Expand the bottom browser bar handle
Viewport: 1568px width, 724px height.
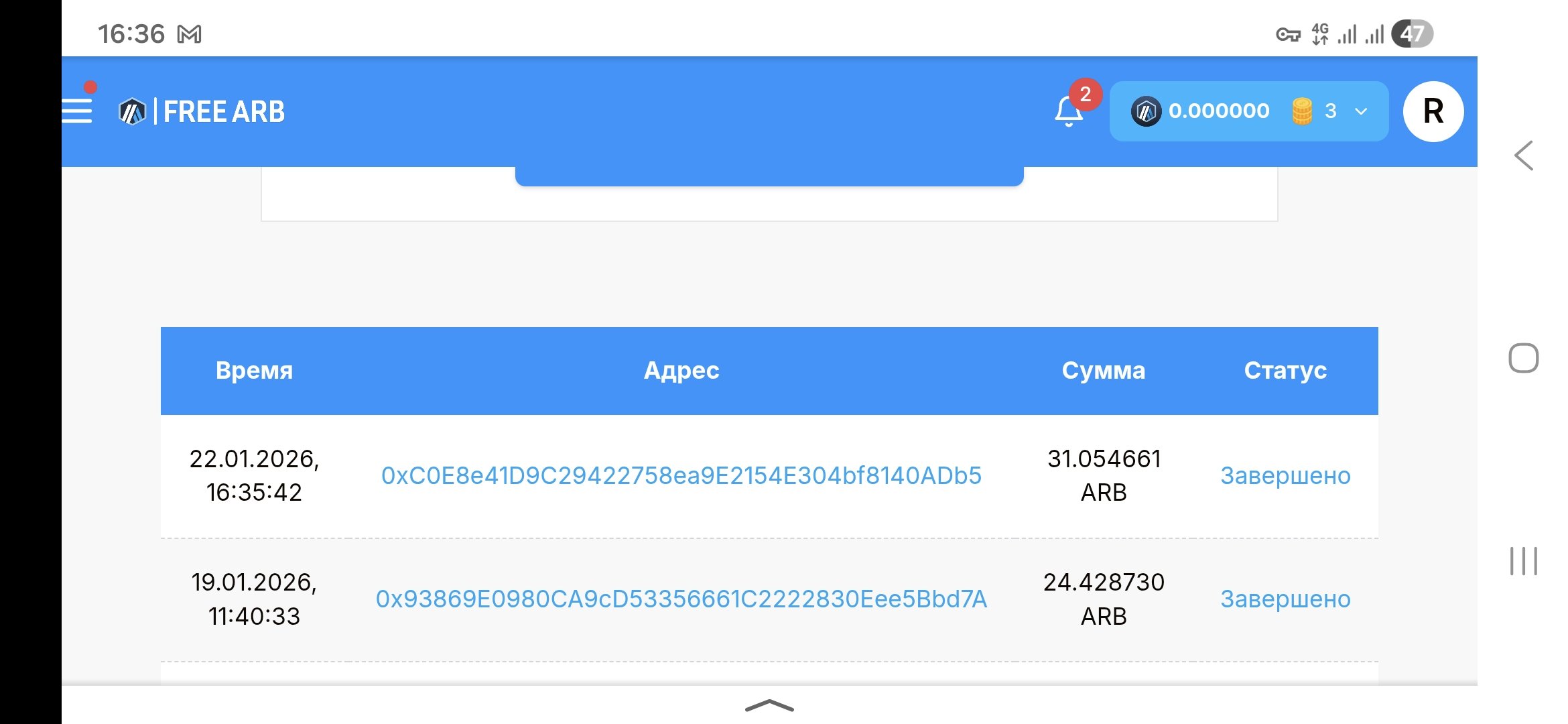[769, 705]
